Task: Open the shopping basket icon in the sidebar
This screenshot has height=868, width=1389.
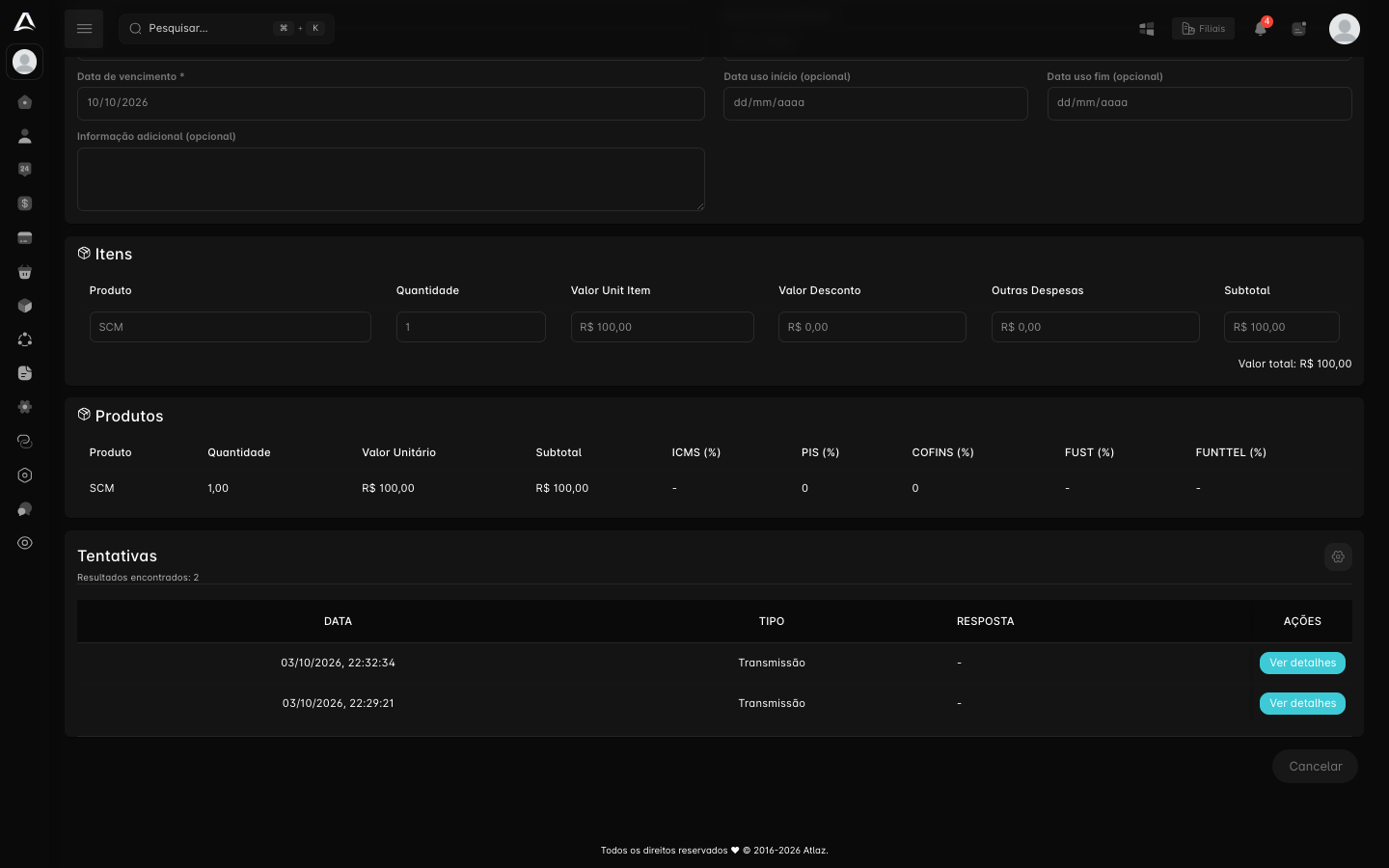Action: click(x=25, y=272)
